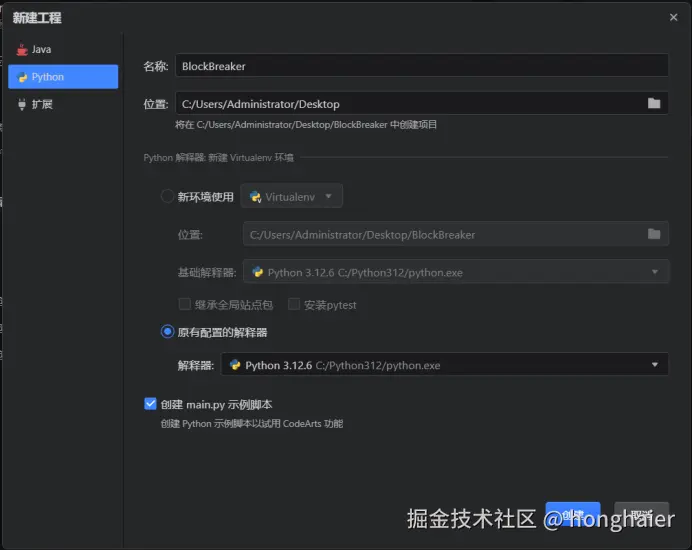Click the plug icon beside 扩展
Image resolution: width=692 pixels, height=550 pixels.
coord(22,105)
